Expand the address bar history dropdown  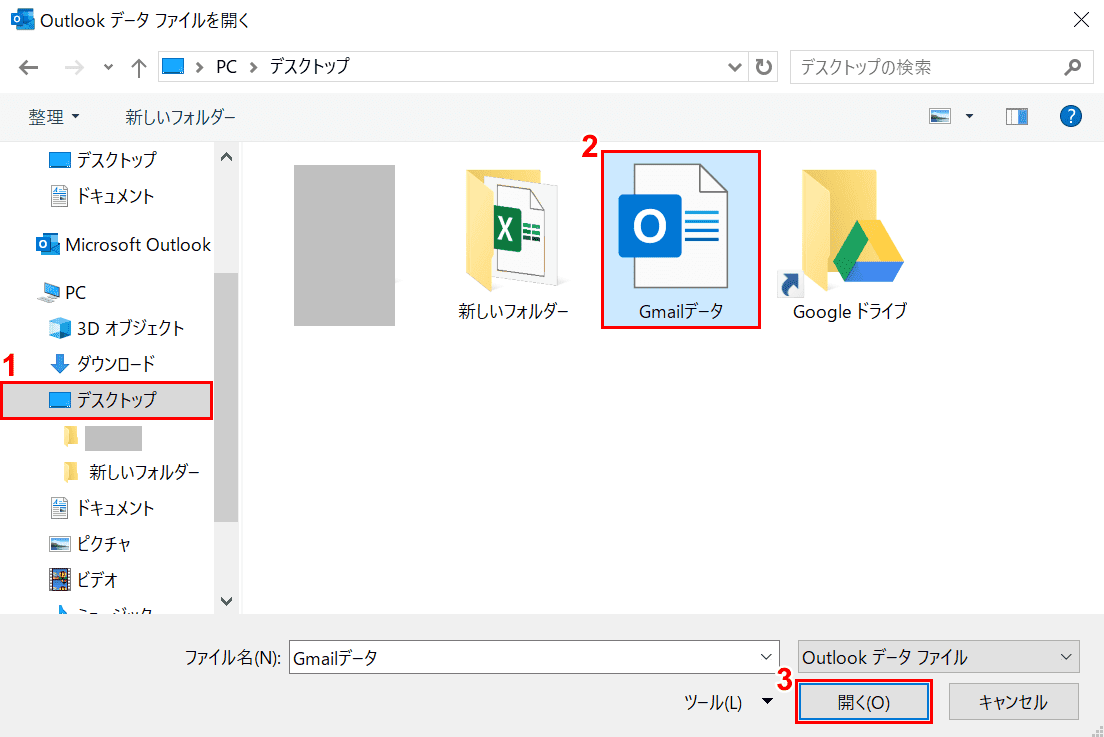734,67
